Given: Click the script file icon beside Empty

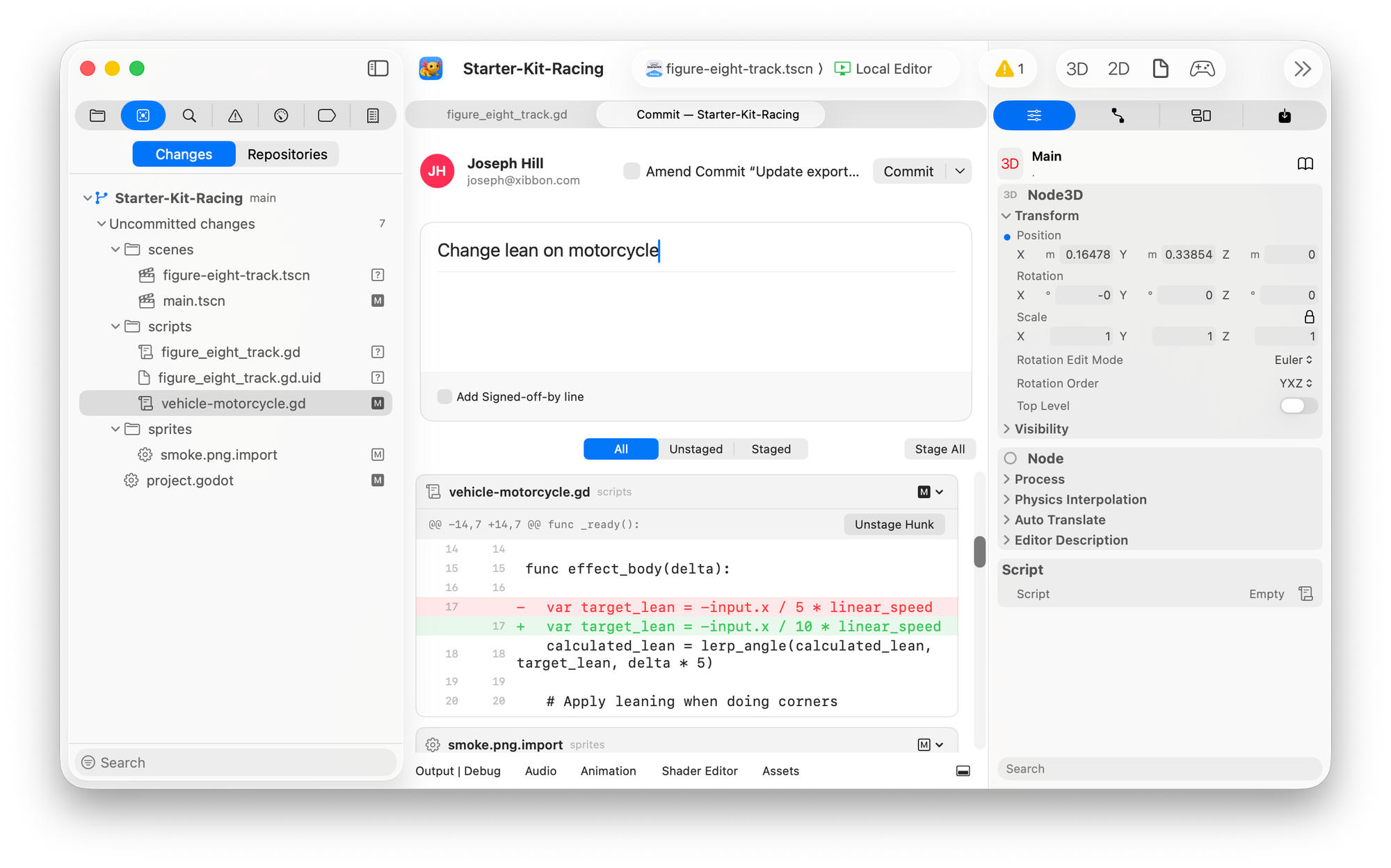Looking at the screenshot, I should point(1305,593).
